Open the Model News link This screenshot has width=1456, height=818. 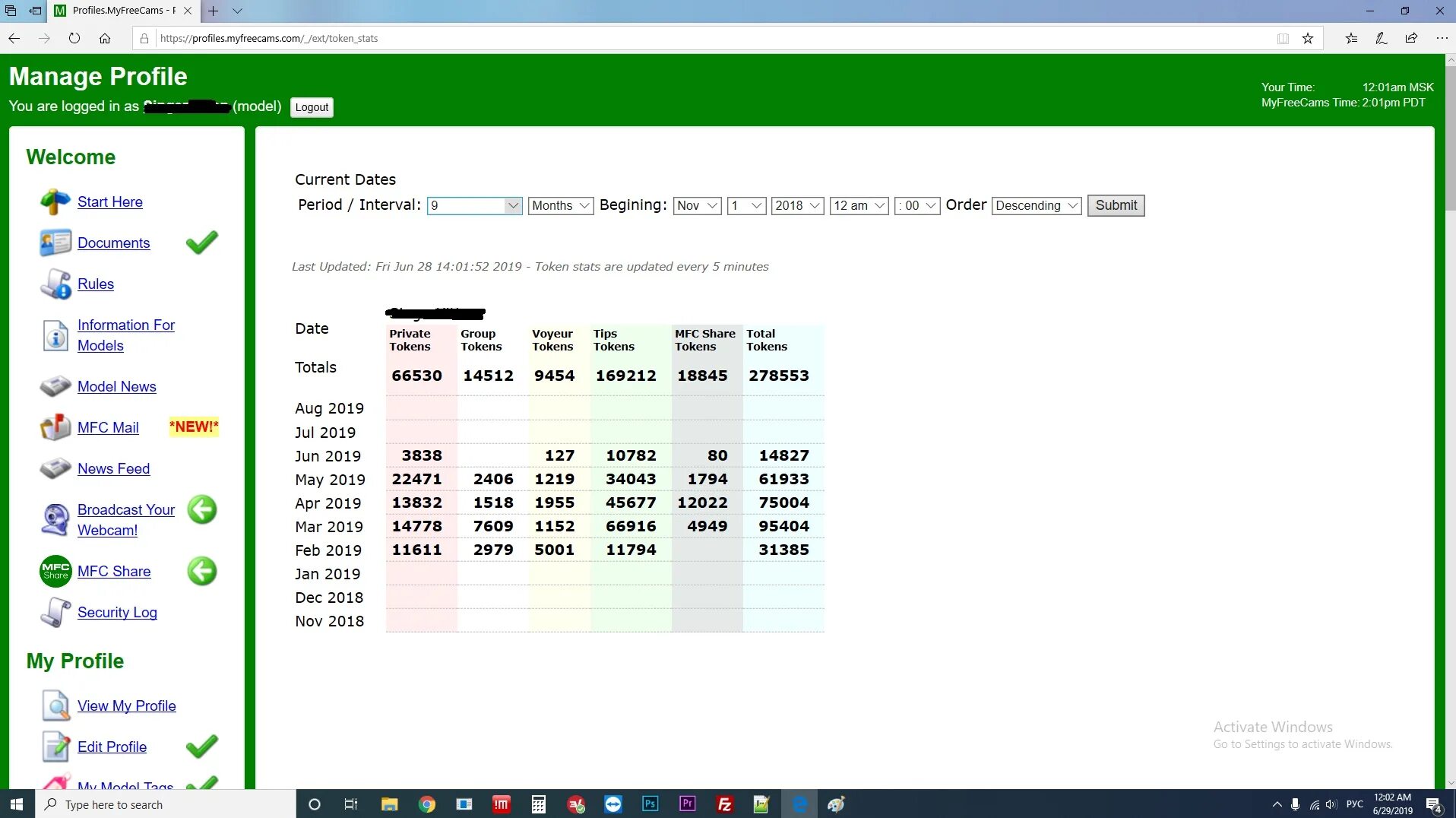coord(117,386)
